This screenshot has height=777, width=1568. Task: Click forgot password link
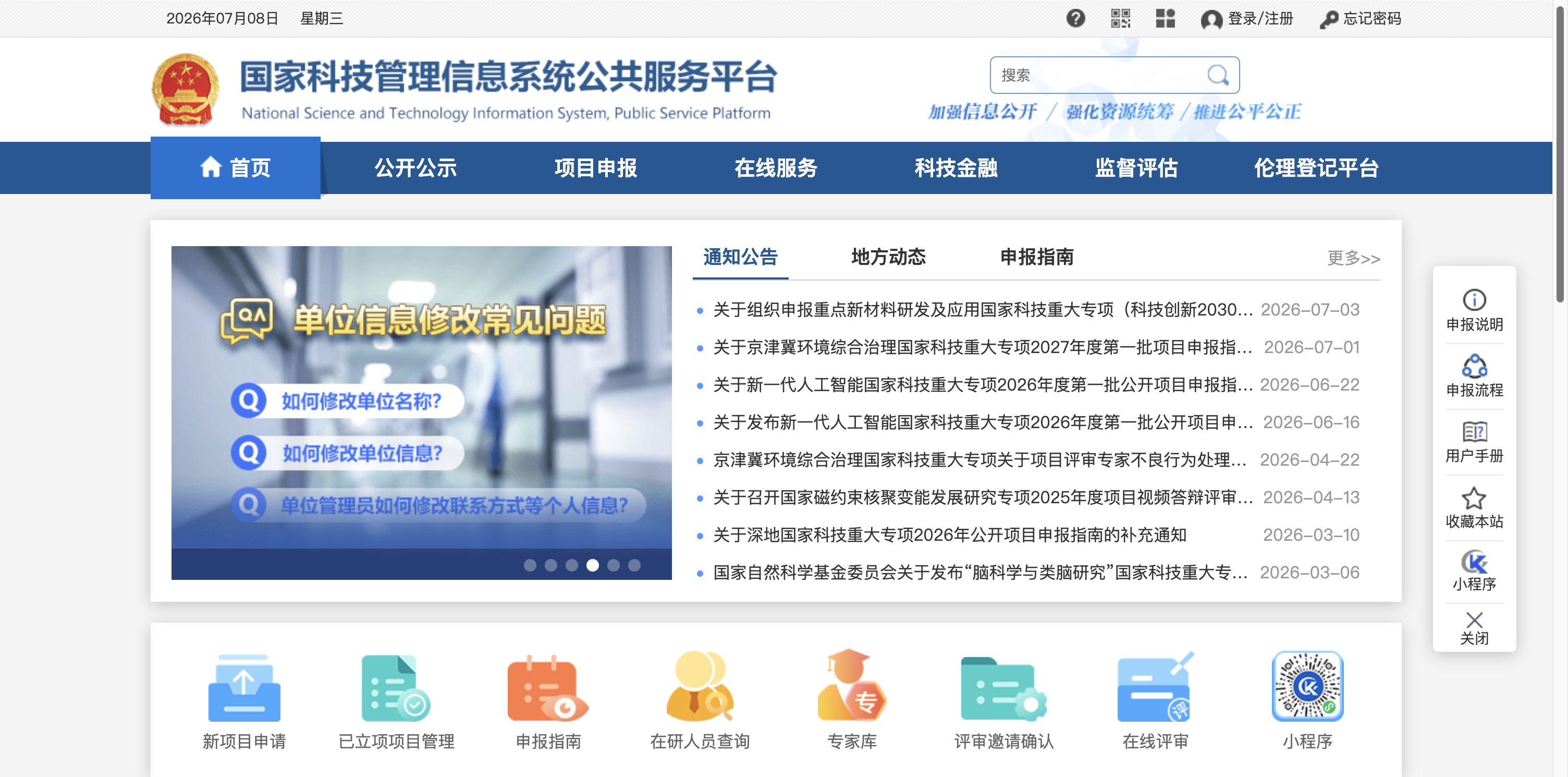pyautogui.click(x=1361, y=19)
